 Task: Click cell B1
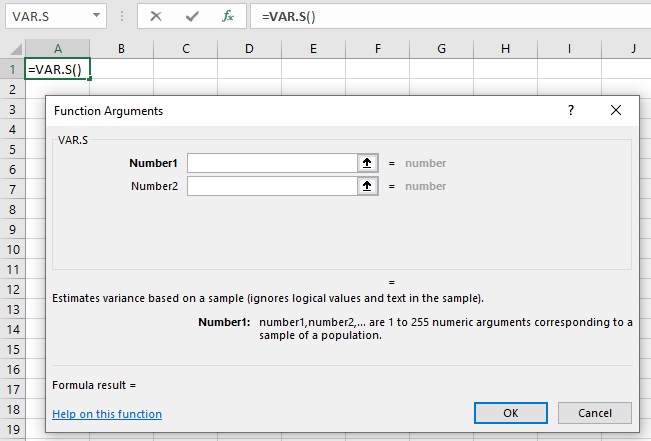121,69
